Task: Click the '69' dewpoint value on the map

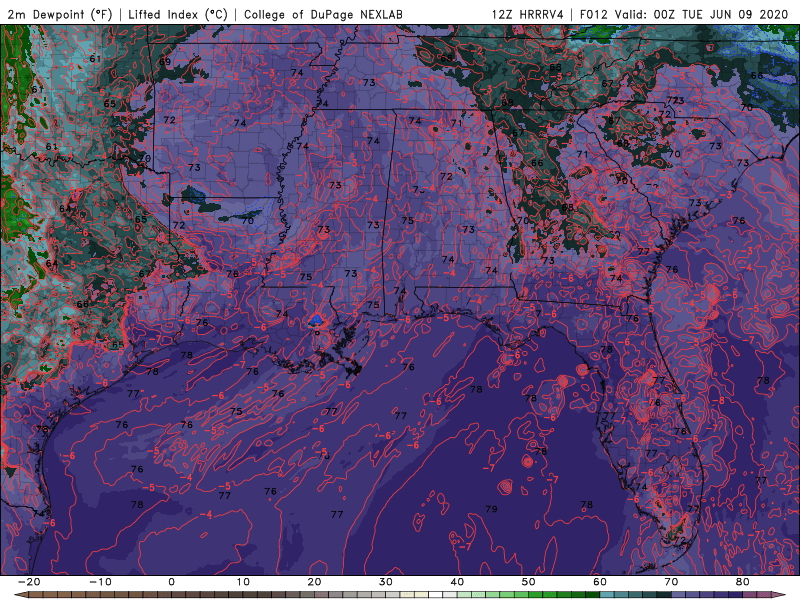Action: point(165,62)
